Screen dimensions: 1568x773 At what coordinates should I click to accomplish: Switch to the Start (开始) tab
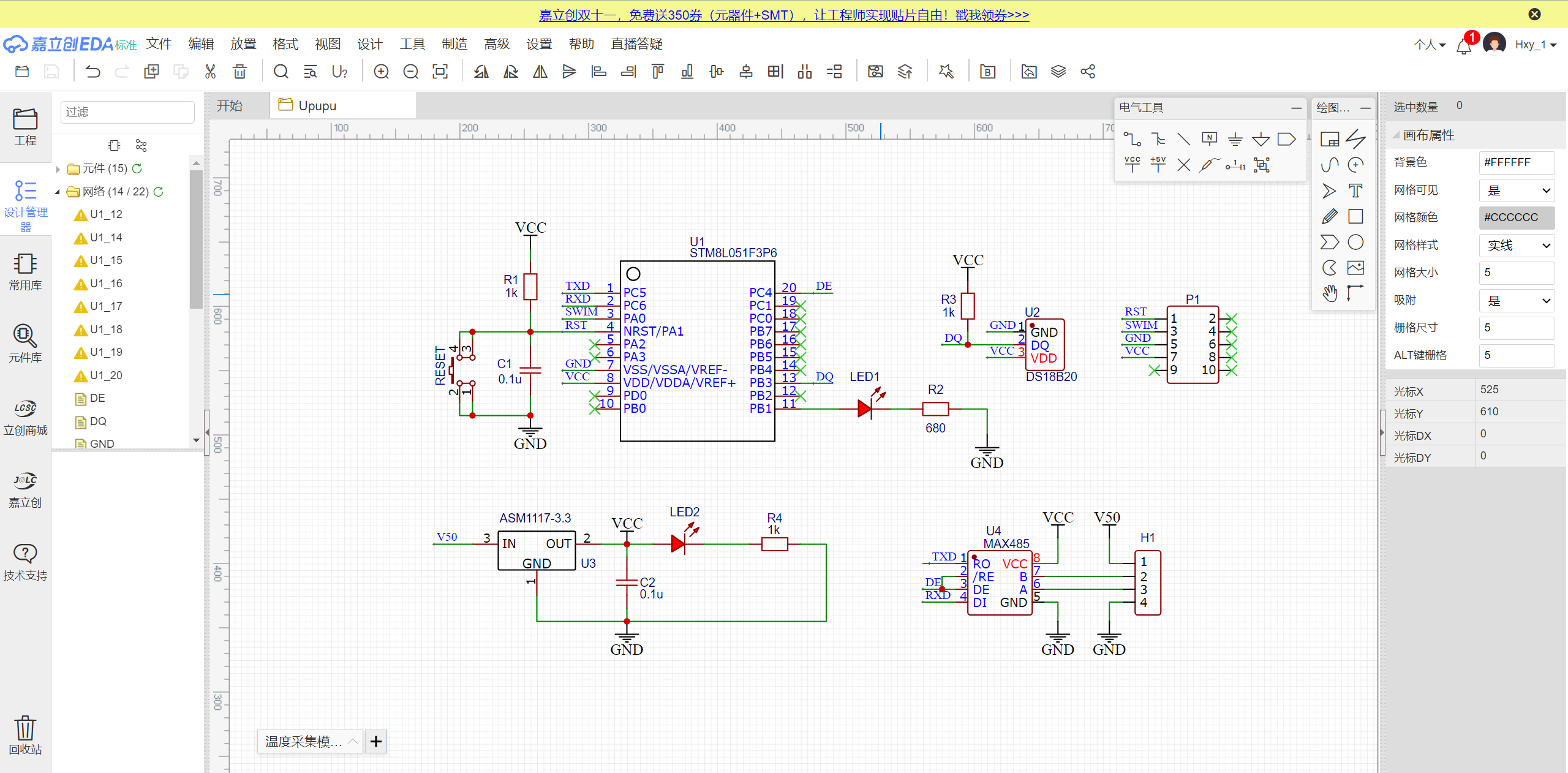[230, 106]
